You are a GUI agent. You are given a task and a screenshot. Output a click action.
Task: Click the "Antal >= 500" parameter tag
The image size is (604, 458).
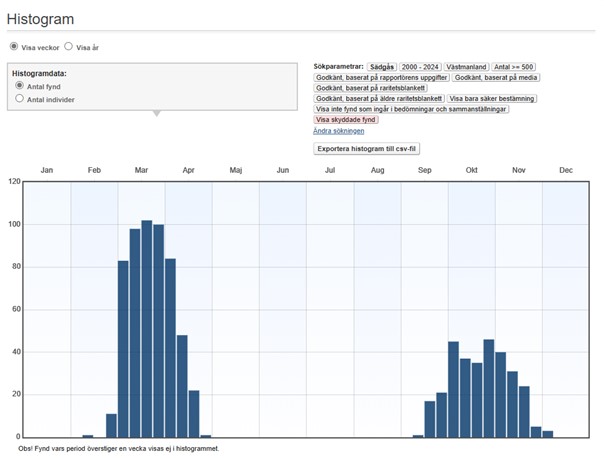[x=515, y=66]
